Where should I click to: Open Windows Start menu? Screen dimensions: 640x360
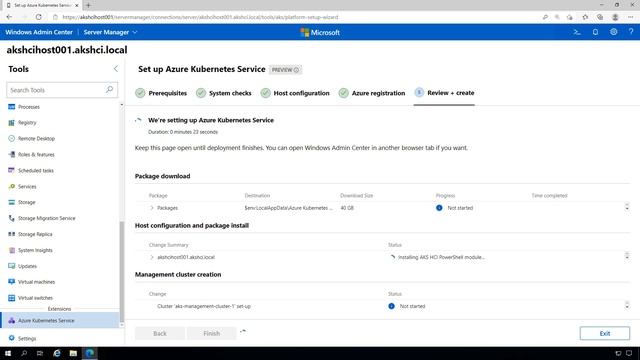(x=8, y=353)
